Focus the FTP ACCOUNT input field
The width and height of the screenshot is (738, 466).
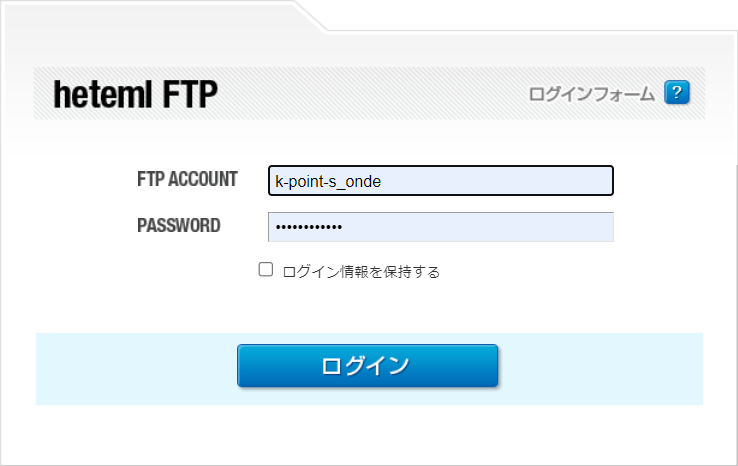click(x=440, y=181)
